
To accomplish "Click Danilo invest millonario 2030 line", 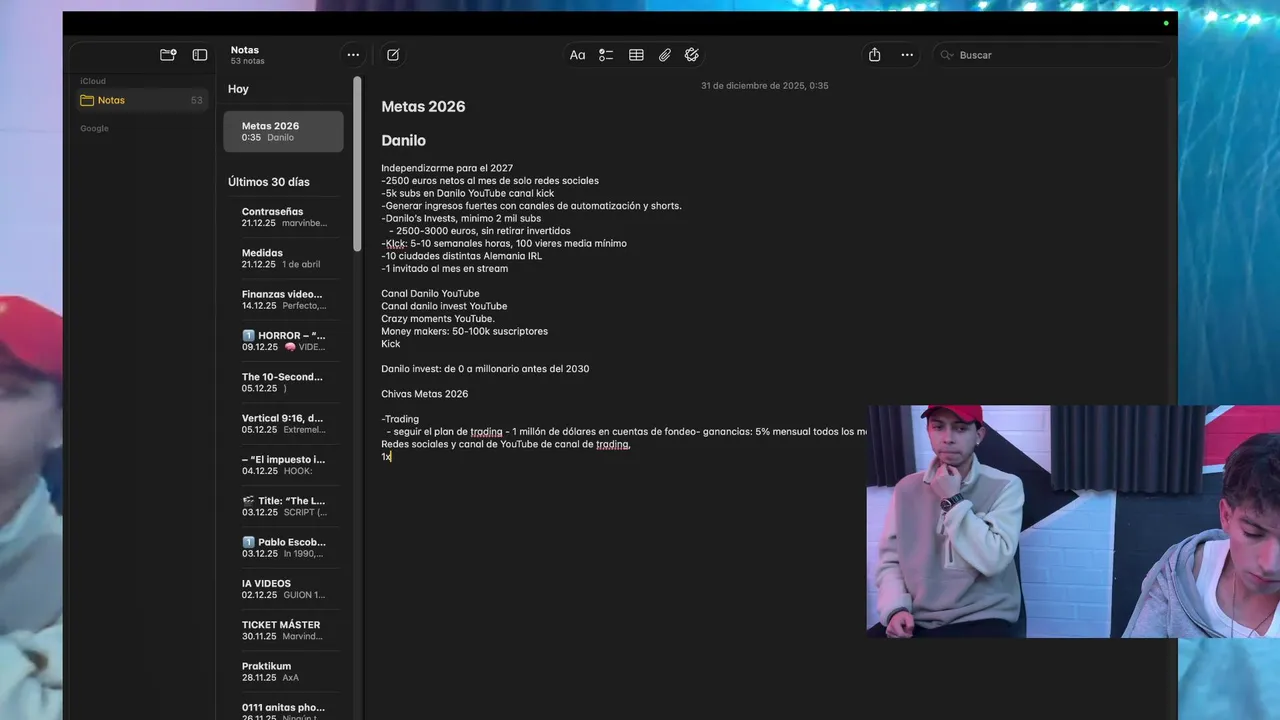I will (x=485, y=369).
